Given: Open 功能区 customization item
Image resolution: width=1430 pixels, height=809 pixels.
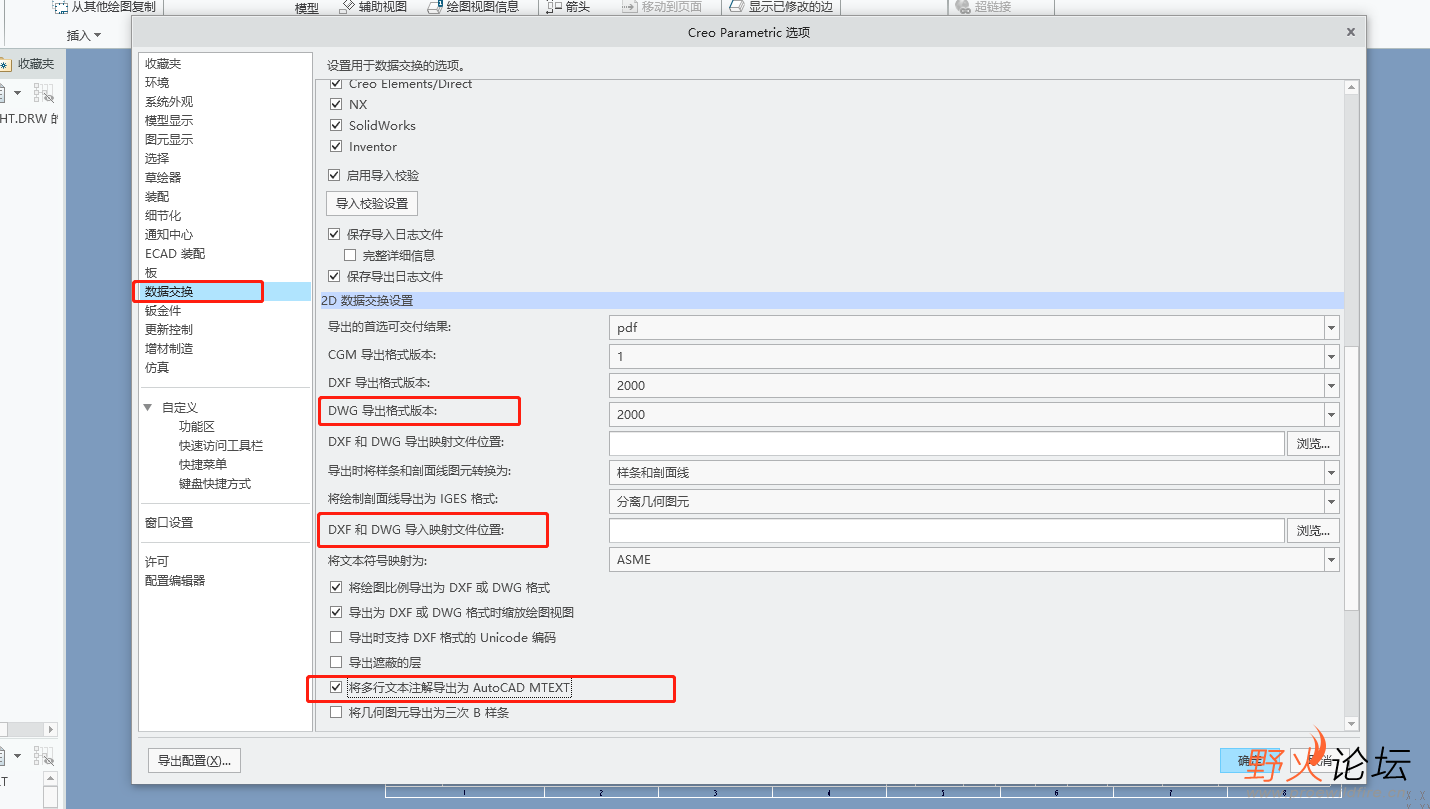Looking at the screenshot, I should pyautogui.click(x=197, y=426).
